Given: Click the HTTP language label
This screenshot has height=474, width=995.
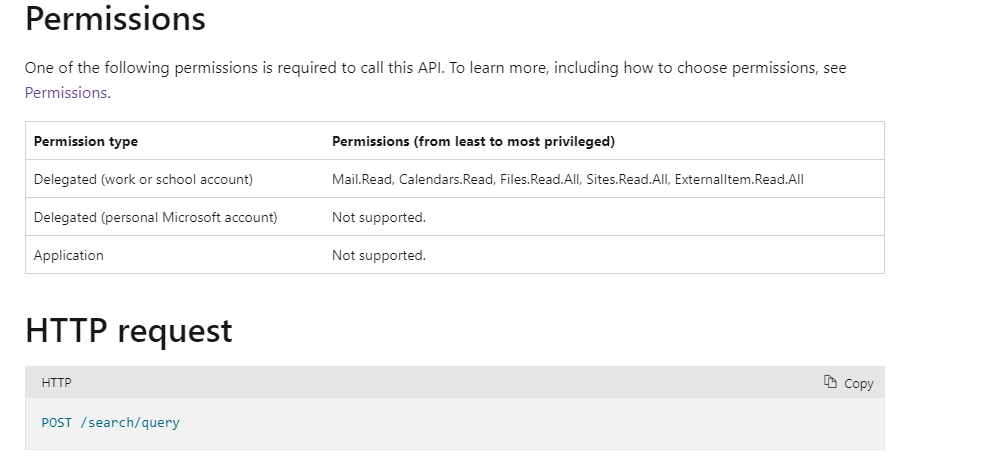Looking at the screenshot, I should pos(56,383).
